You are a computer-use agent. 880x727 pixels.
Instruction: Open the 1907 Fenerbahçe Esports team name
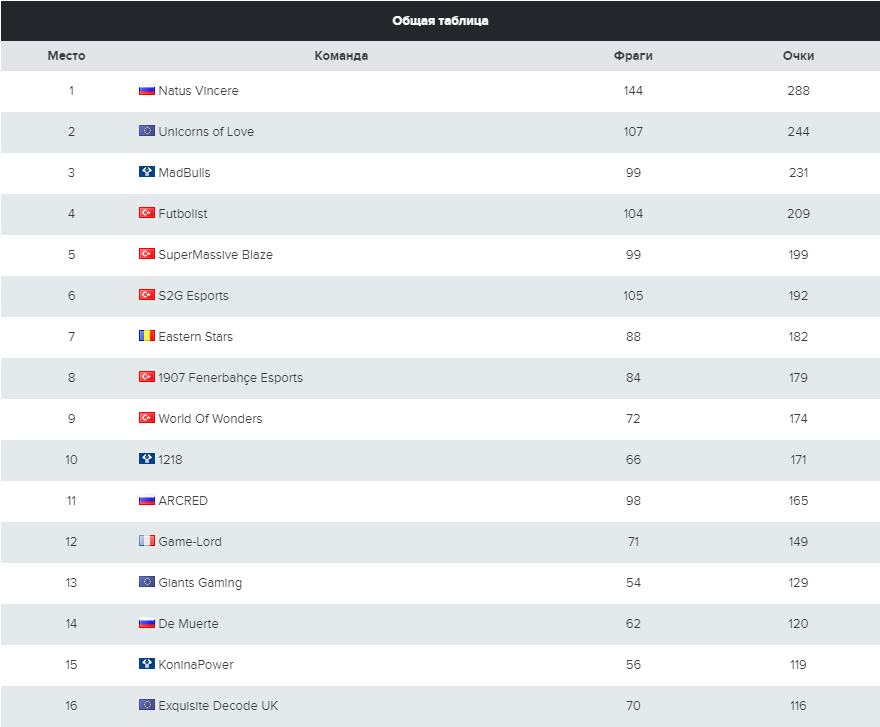pyautogui.click(x=230, y=378)
